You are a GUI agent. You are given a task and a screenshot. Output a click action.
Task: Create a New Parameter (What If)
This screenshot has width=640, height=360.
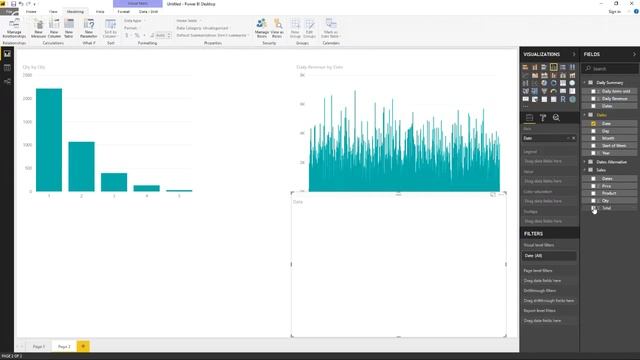point(89,28)
